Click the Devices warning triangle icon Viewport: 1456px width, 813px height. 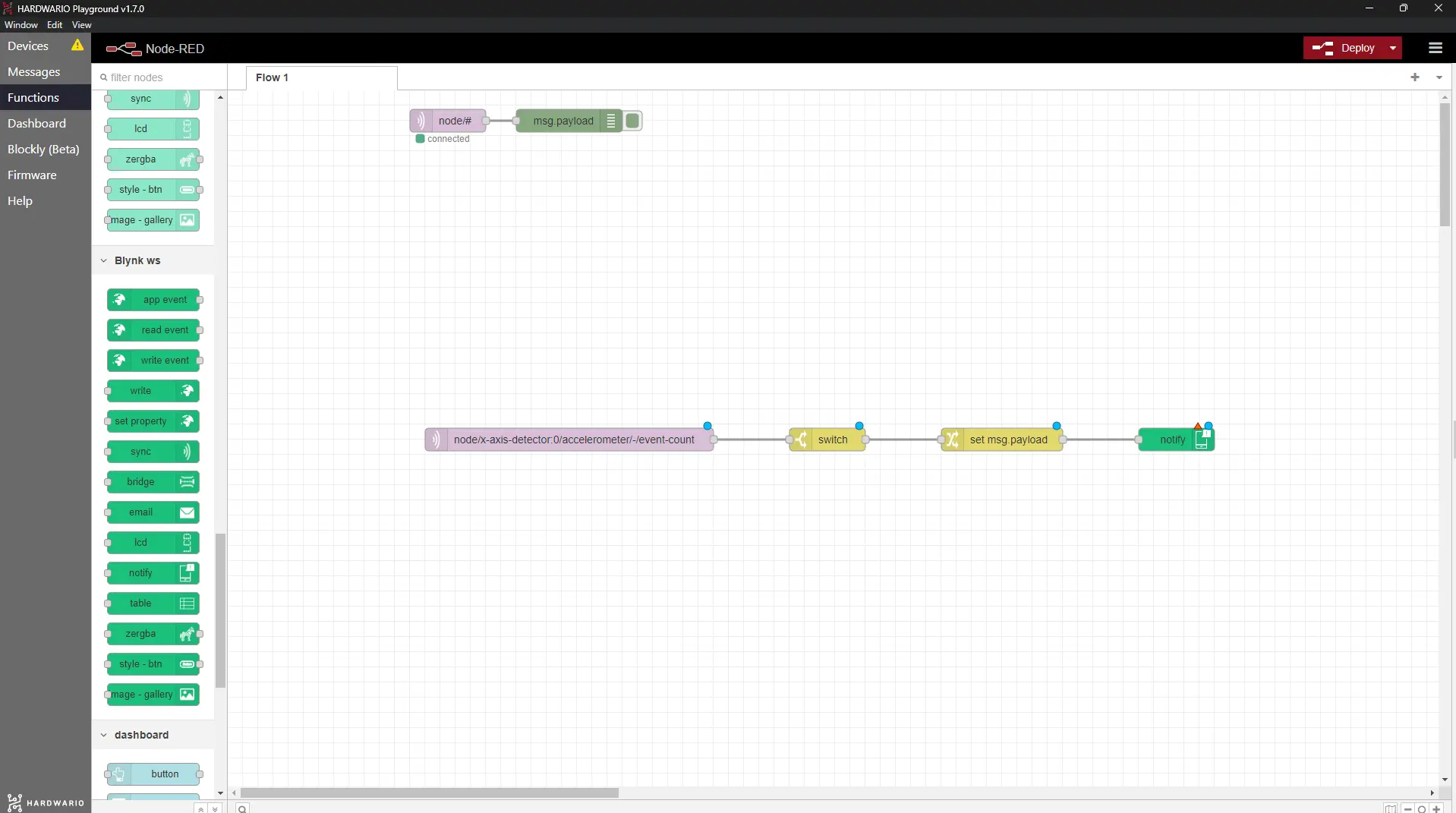pos(77,46)
